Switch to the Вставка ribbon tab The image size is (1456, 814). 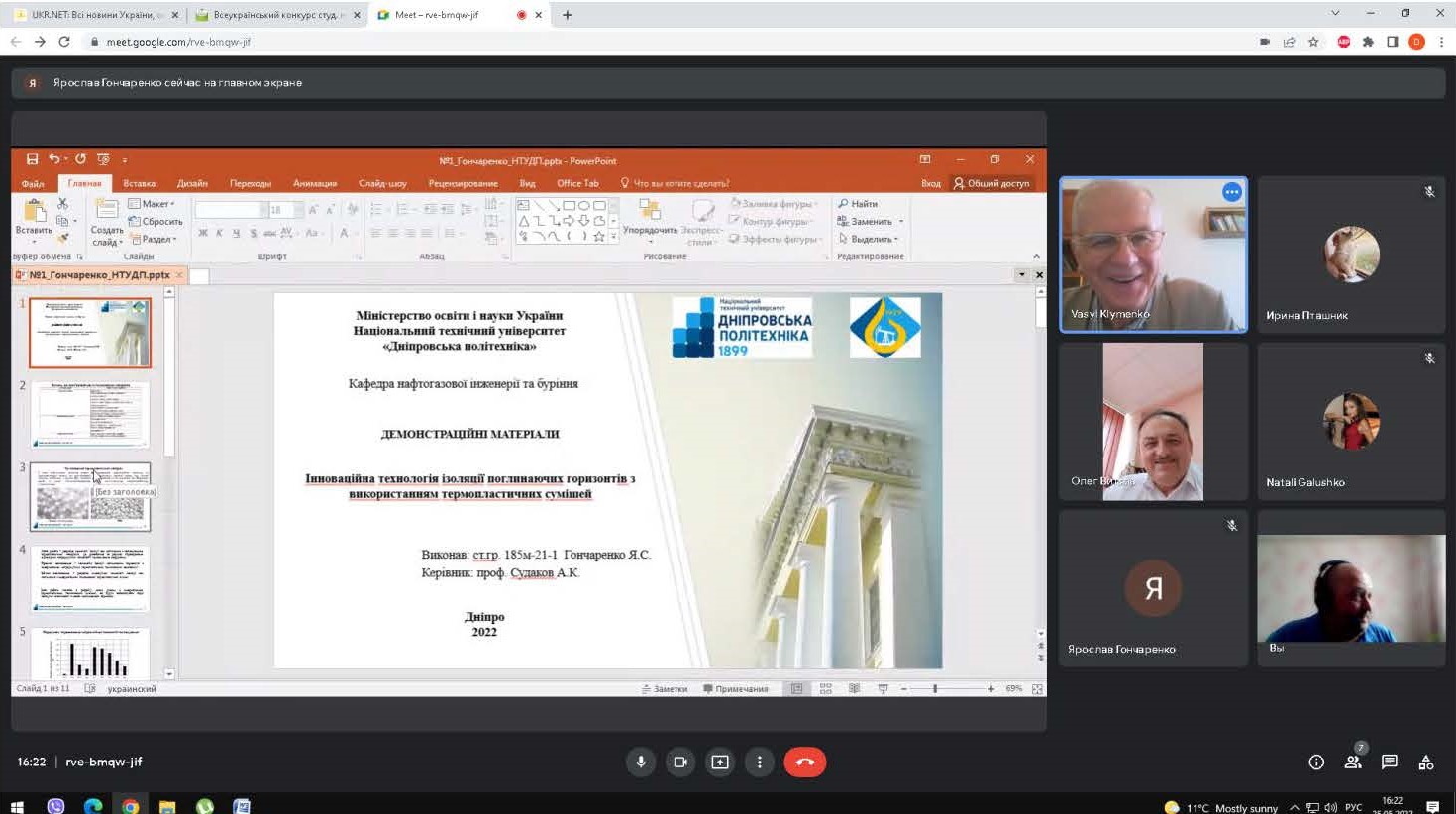[x=140, y=183]
